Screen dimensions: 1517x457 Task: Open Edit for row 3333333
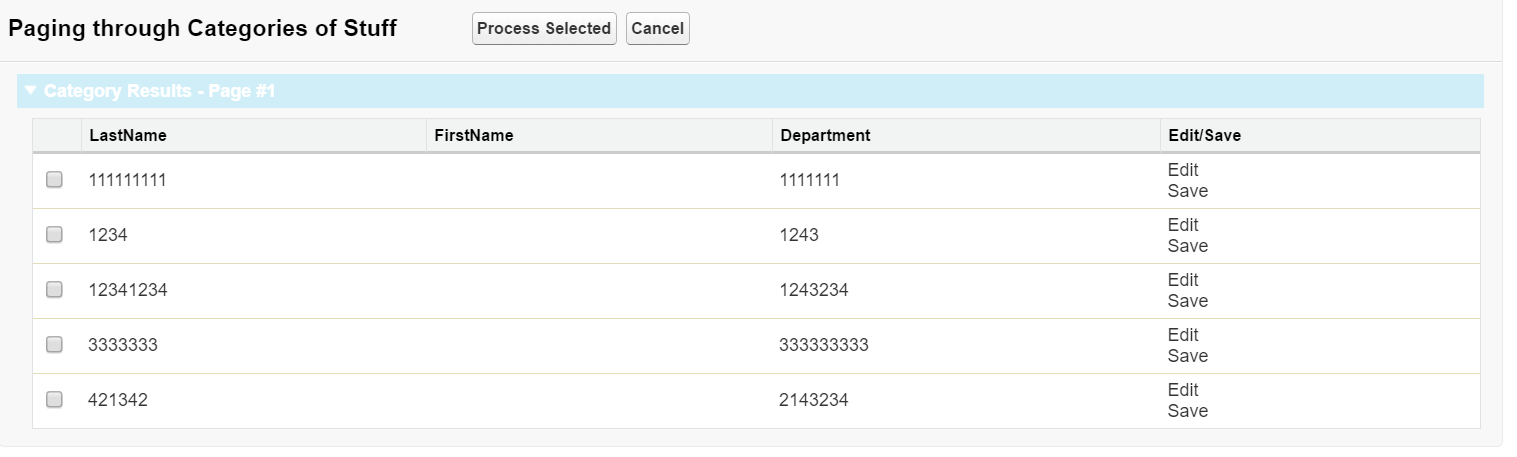(1182, 335)
